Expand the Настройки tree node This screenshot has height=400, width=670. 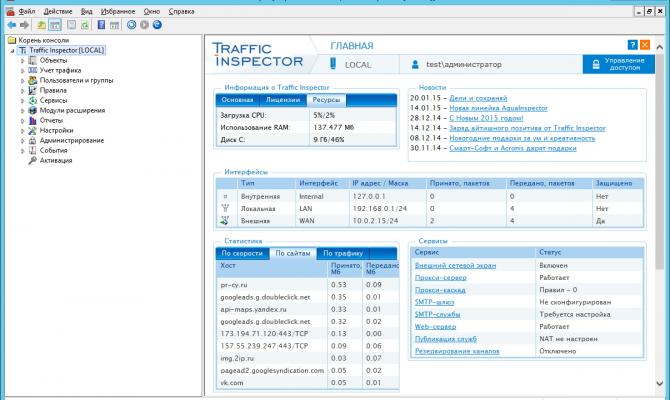pyautogui.click(x=23, y=131)
